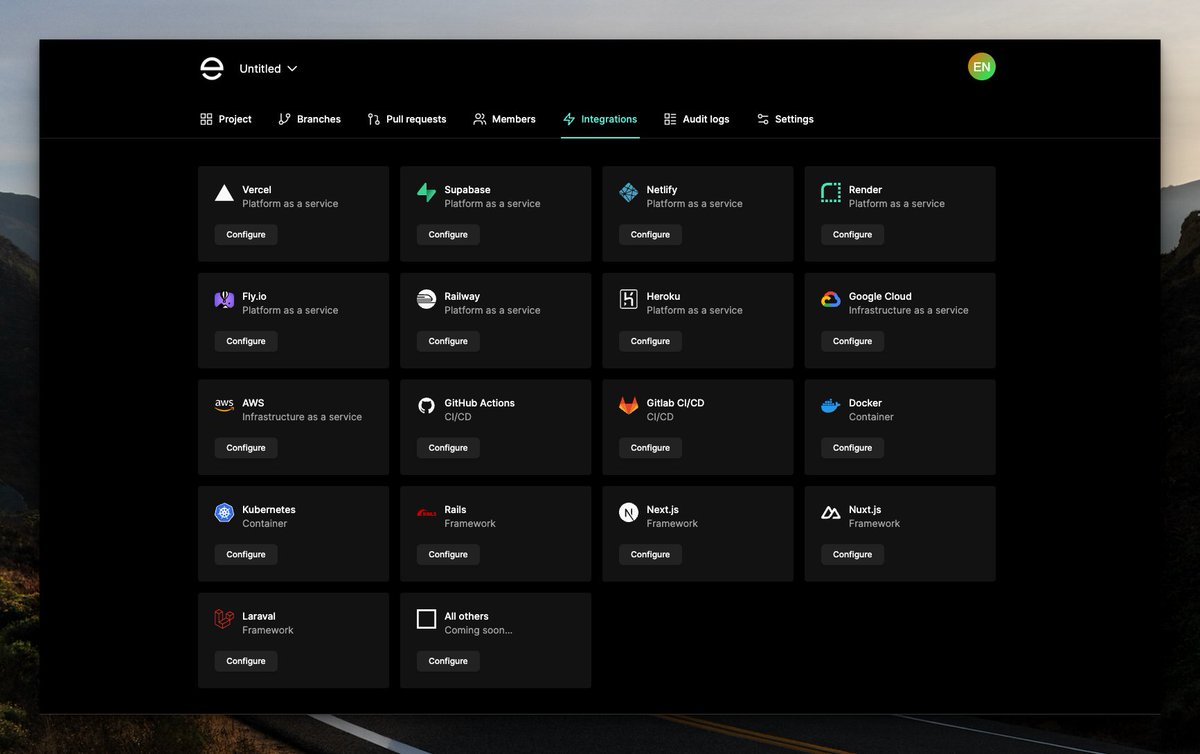Configure the Render integration
Viewport: 1200px width, 754px height.
coord(852,235)
